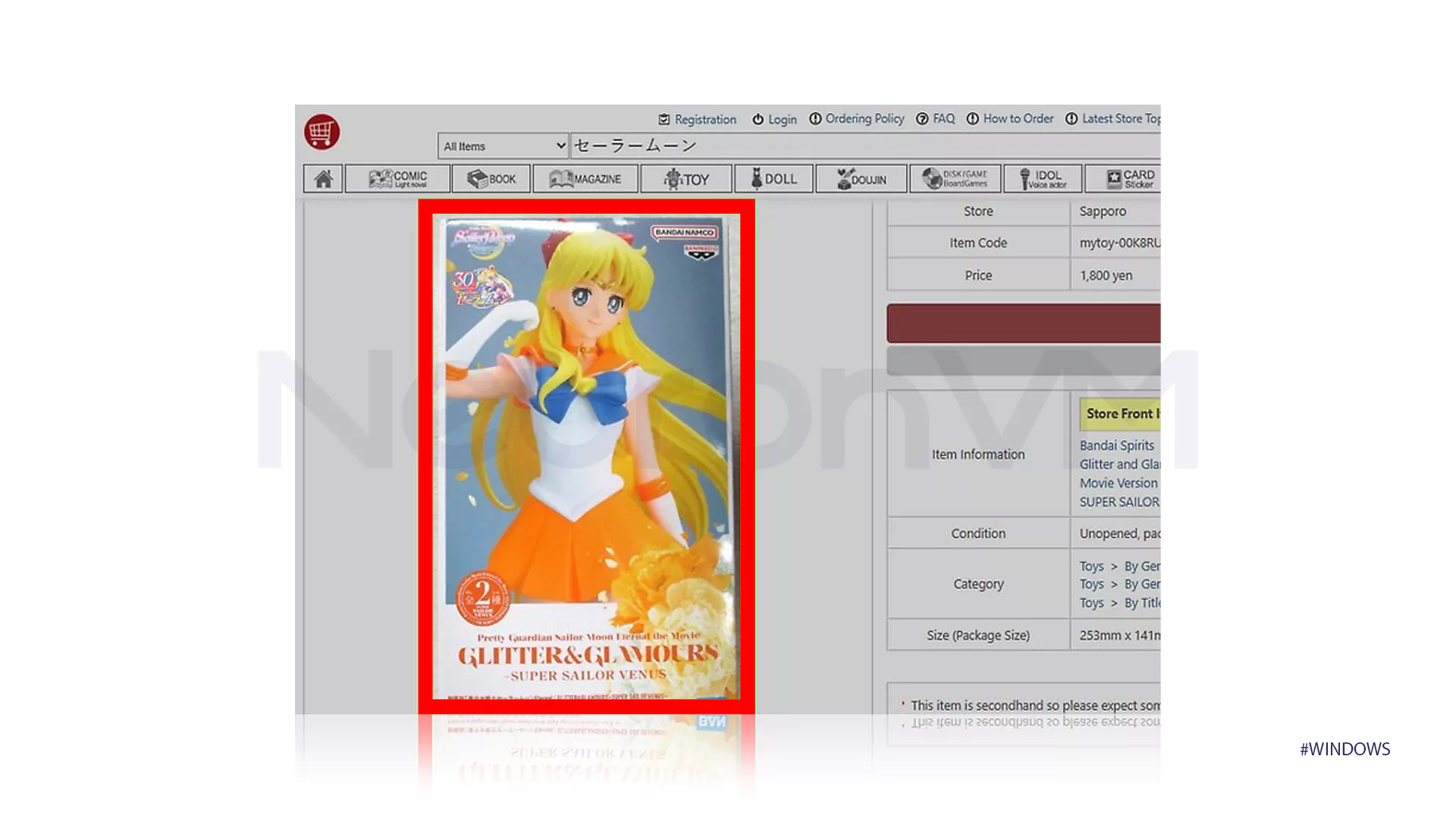Open the Registration link

[x=705, y=119]
